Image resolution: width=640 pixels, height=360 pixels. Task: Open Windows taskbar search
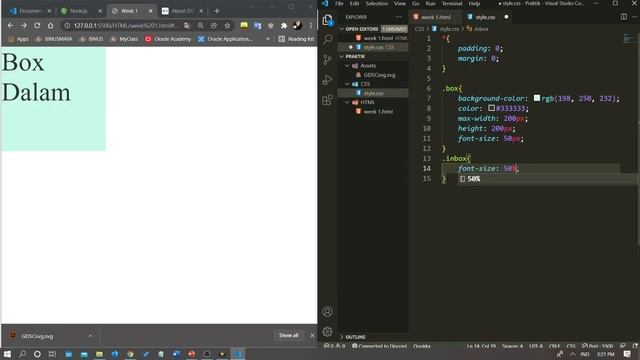(22, 354)
